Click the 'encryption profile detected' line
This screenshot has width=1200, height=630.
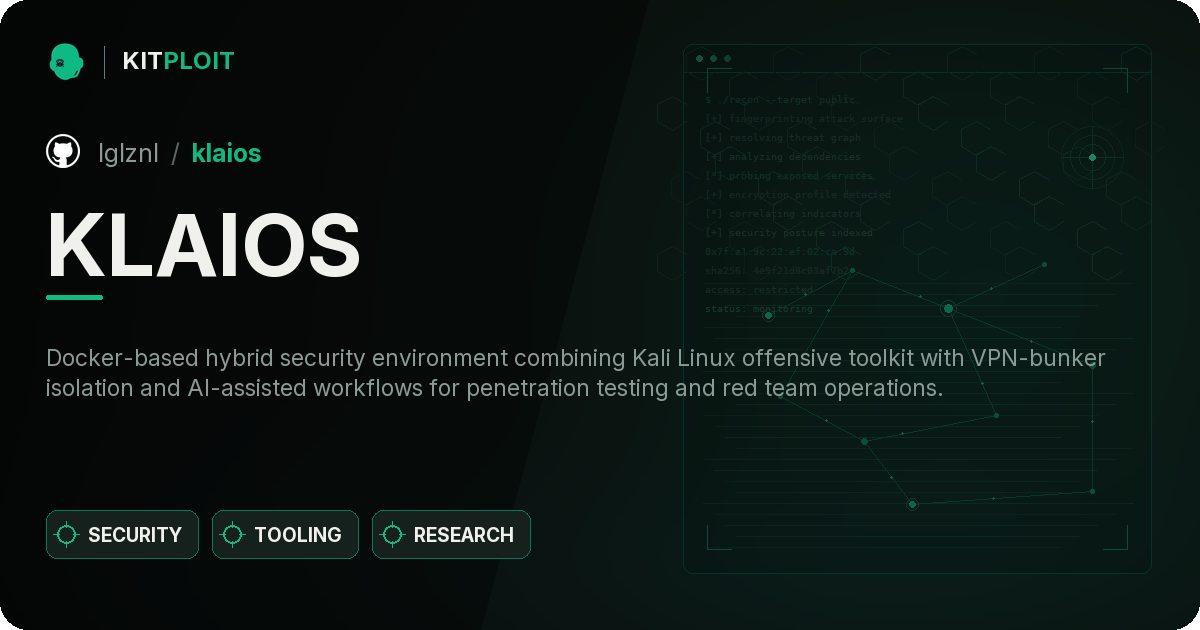click(797, 195)
